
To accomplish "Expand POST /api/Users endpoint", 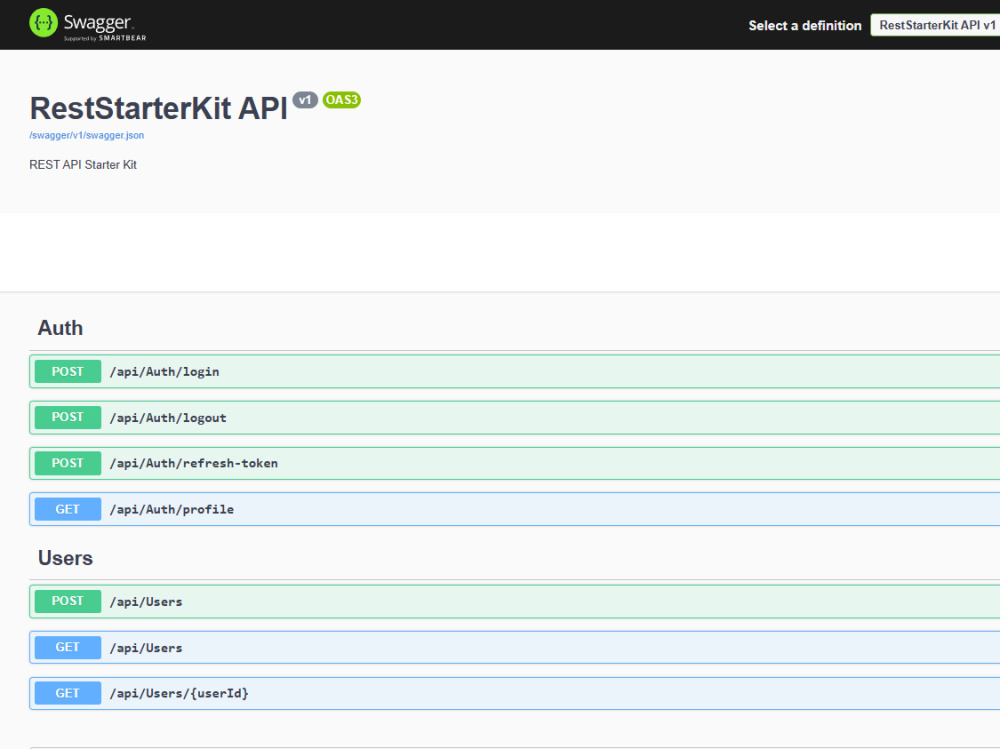I will click(515, 601).
